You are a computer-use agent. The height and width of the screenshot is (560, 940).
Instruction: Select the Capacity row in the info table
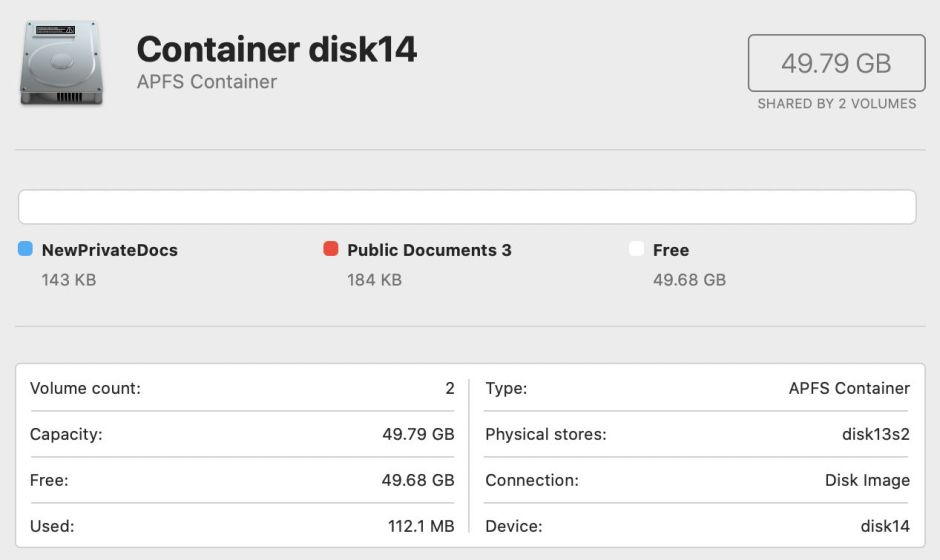(242, 434)
